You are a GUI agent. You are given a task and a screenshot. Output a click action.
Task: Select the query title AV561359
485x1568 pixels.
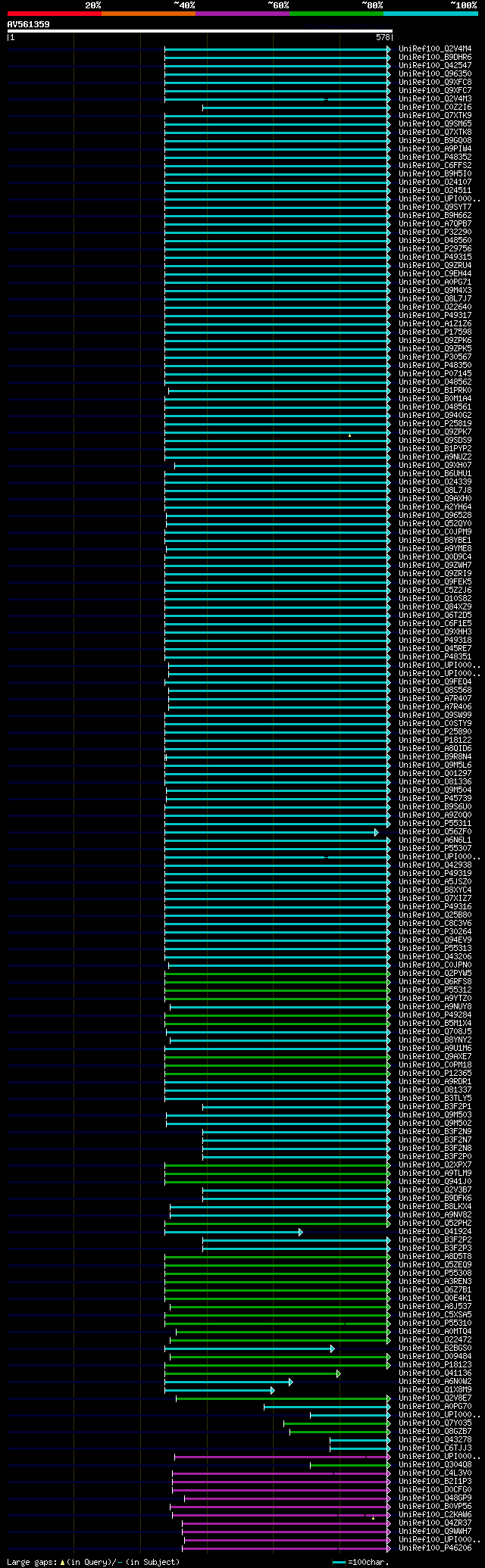click(x=29, y=24)
